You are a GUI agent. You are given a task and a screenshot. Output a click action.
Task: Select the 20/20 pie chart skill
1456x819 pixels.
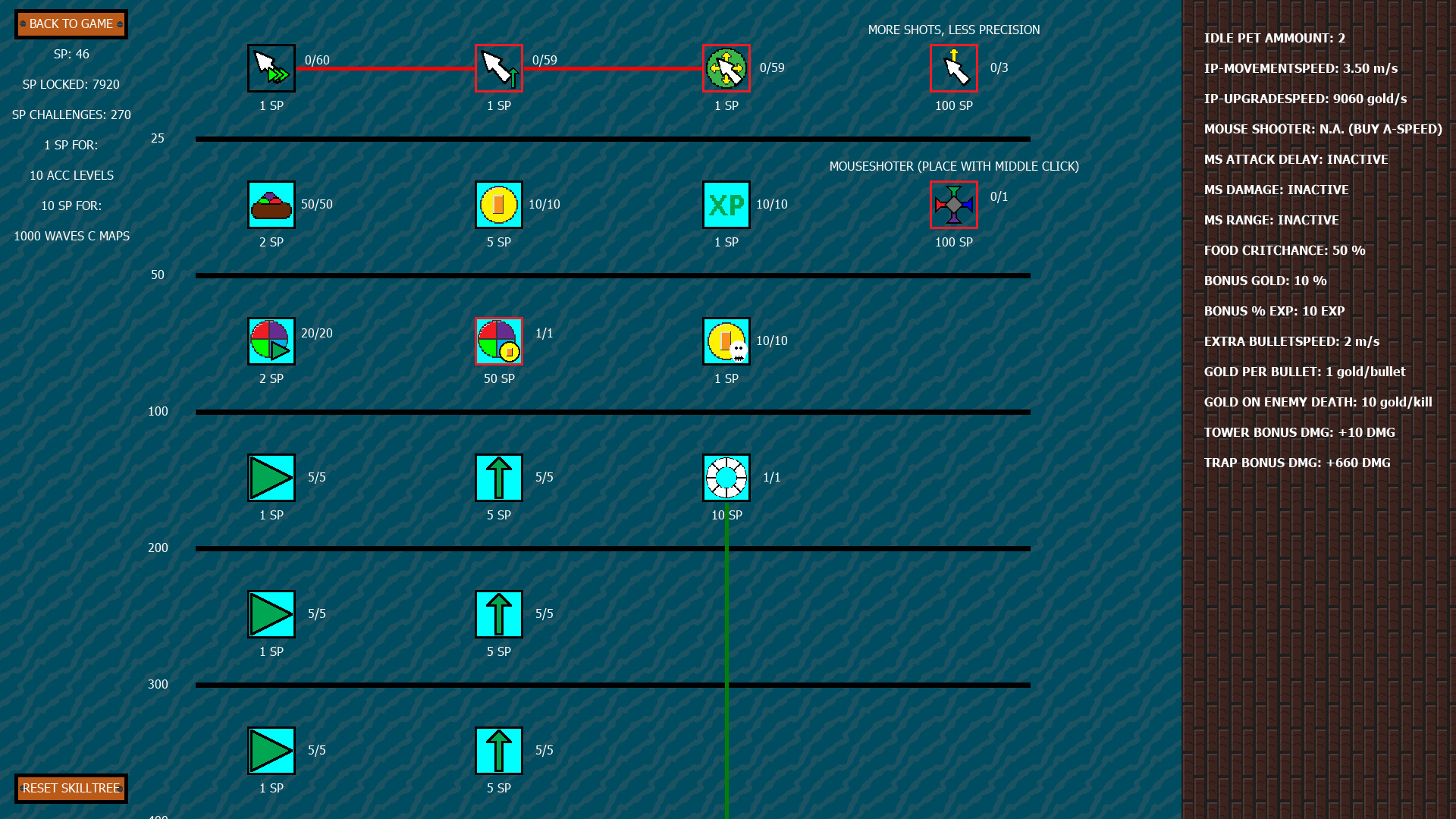pyautogui.click(x=271, y=340)
